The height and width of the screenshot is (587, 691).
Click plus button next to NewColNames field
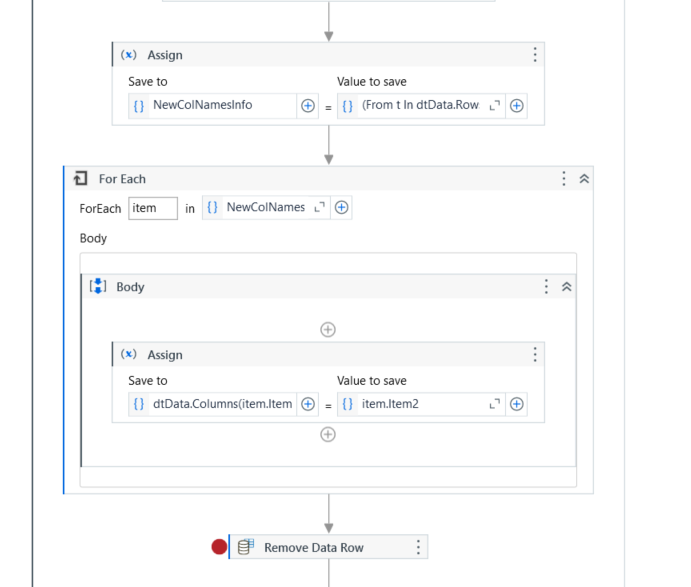pyautogui.click(x=341, y=208)
